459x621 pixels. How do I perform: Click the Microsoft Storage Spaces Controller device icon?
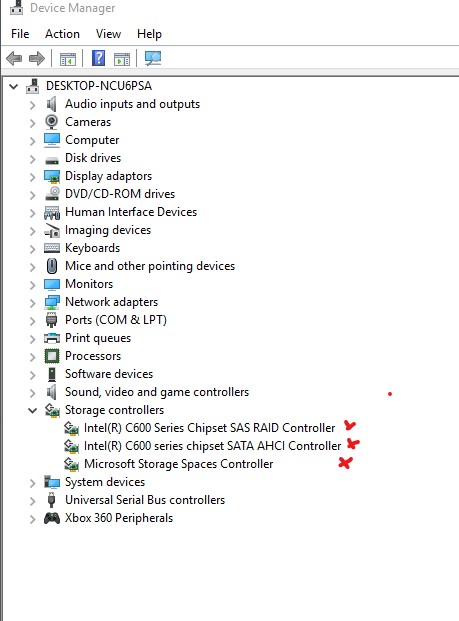pyautogui.click(x=71, y=464)
